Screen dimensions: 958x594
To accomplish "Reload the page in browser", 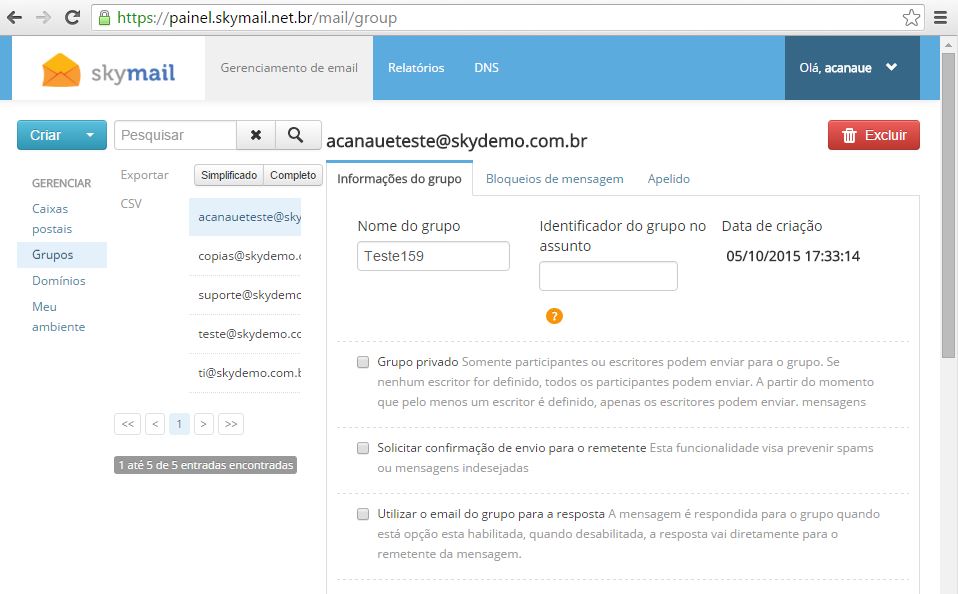I will [72, 17].
